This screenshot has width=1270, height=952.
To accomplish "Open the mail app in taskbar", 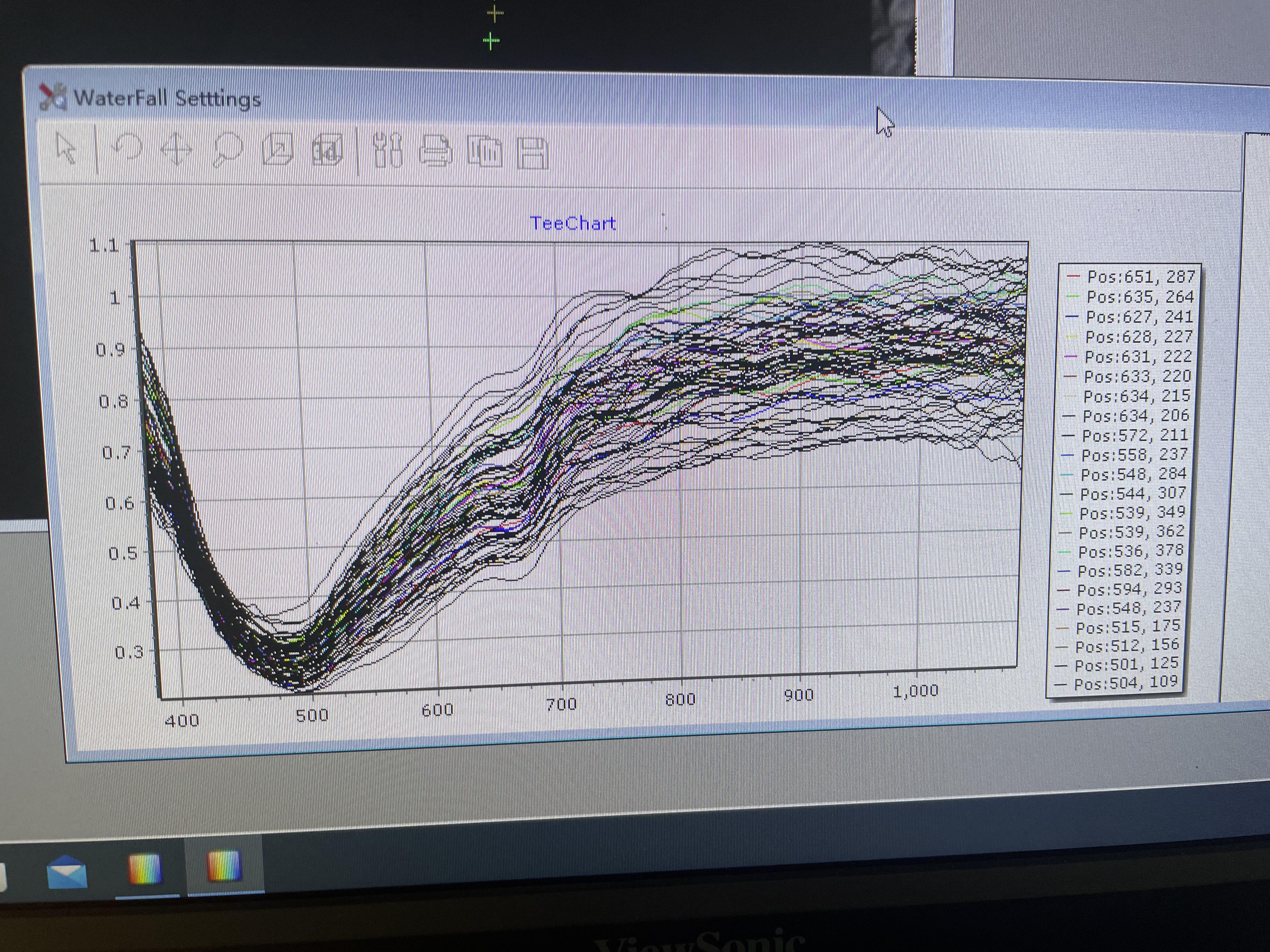I will point(66,872).
